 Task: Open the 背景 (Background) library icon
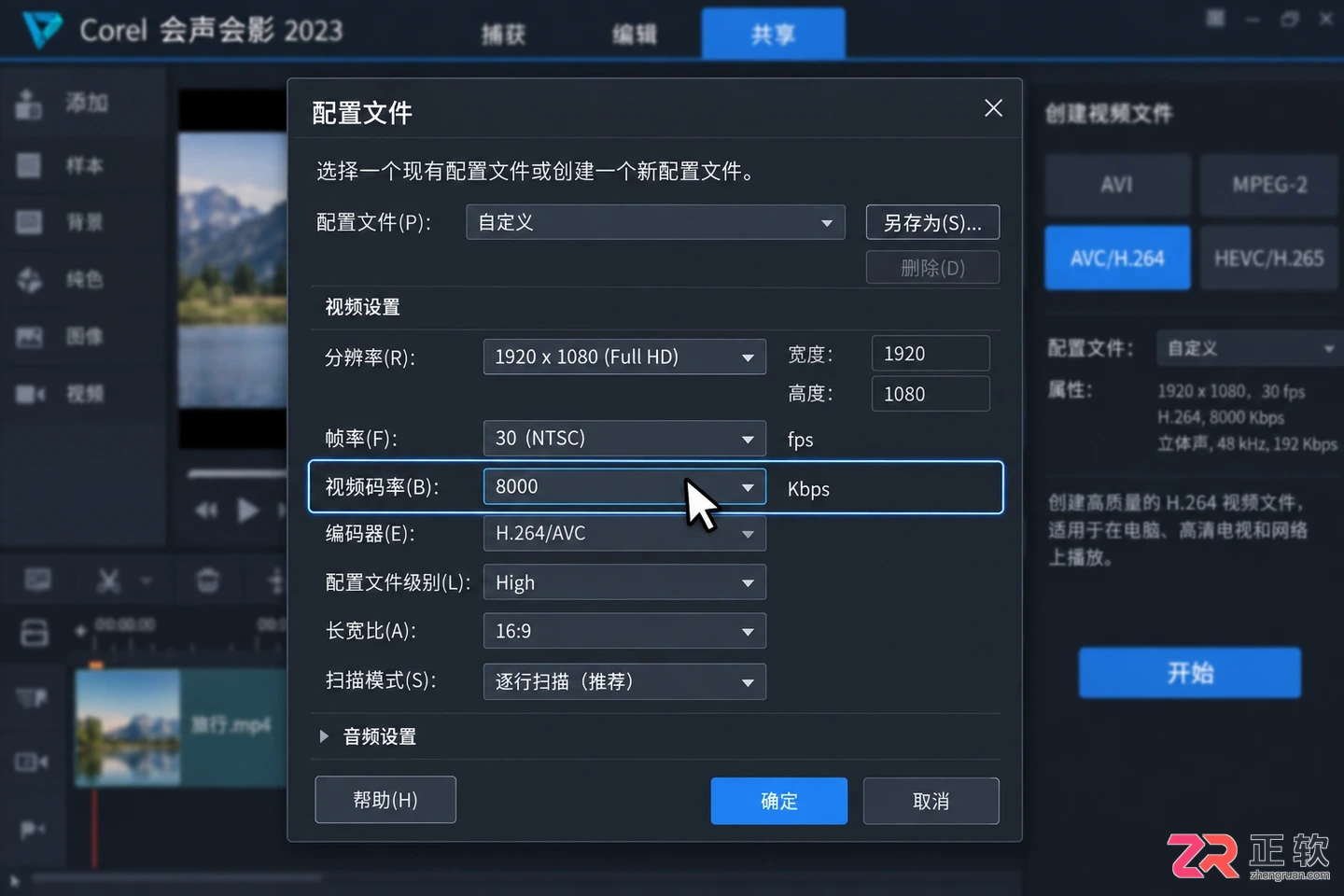(x=29, y=222)
